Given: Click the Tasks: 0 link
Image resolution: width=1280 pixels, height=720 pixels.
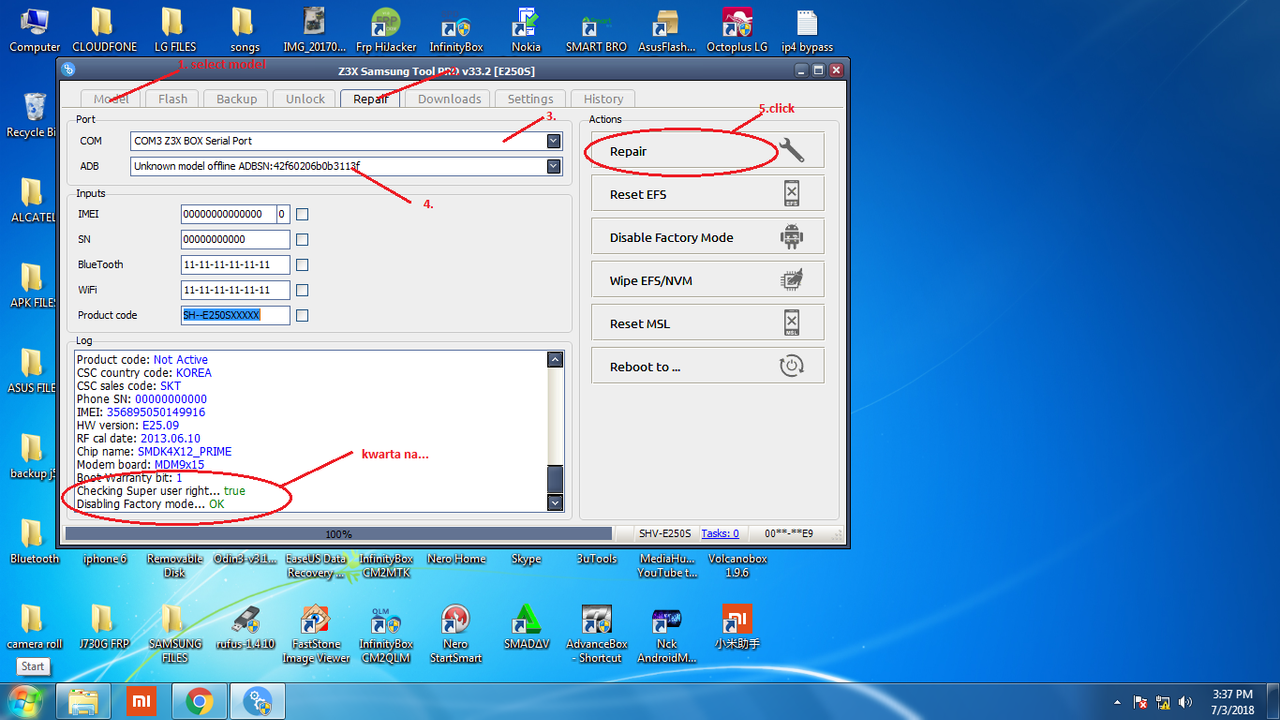Looking at the screenshot, I should click(720, 534).
